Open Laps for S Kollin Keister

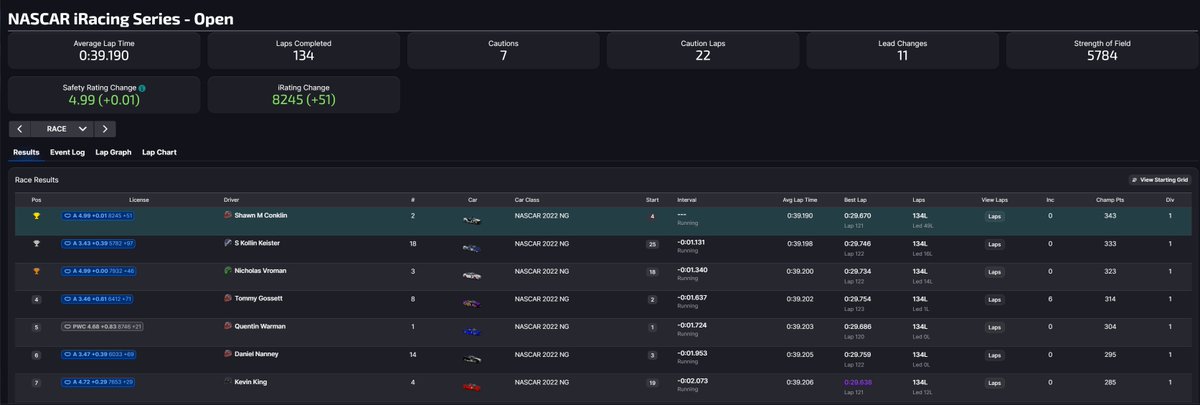994,244
